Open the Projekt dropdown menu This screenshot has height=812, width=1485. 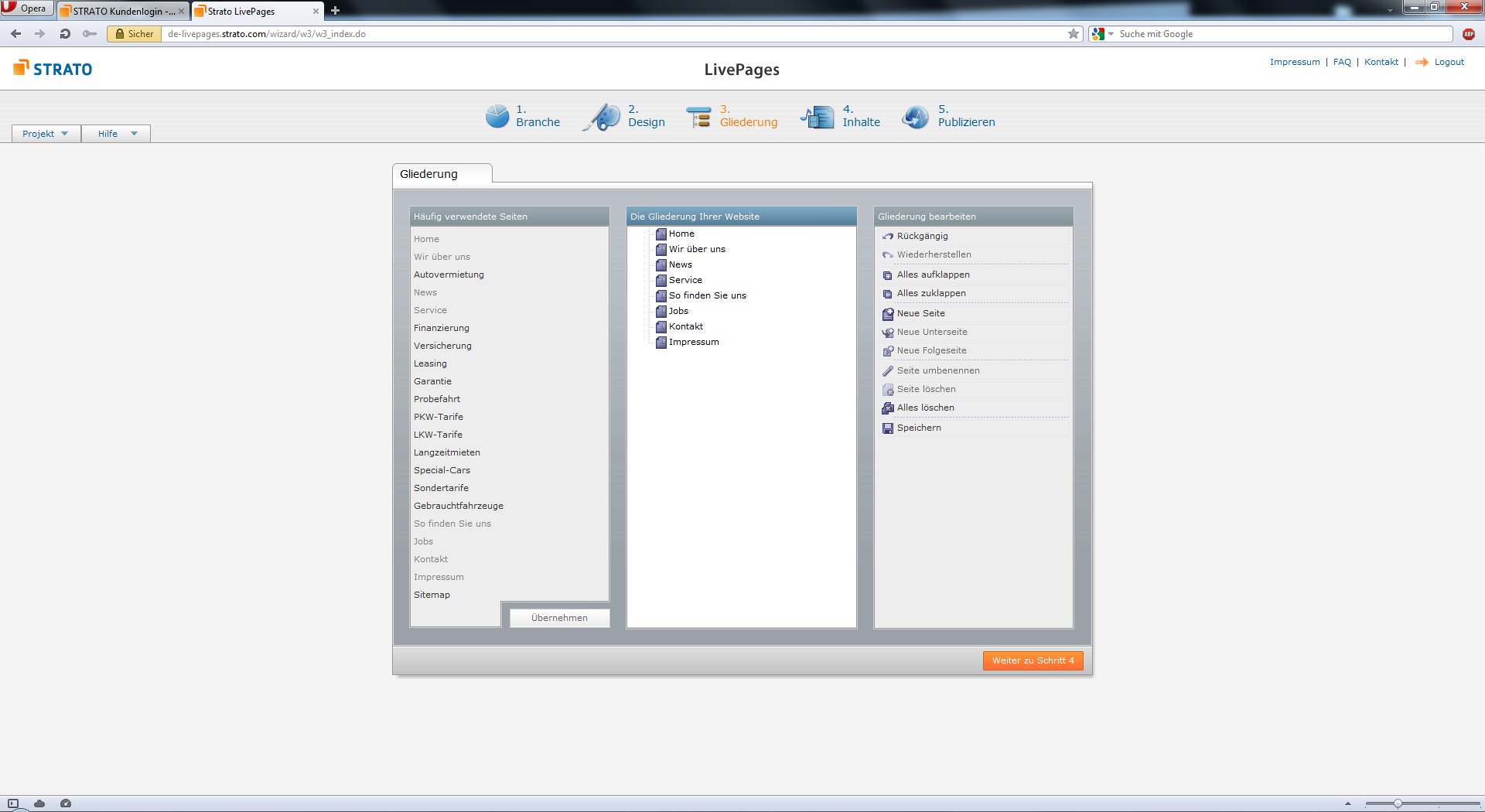coord(46,134)
